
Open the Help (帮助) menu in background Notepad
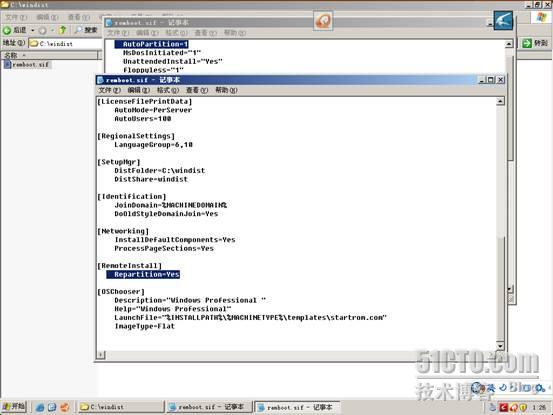[x=235, y=33]
